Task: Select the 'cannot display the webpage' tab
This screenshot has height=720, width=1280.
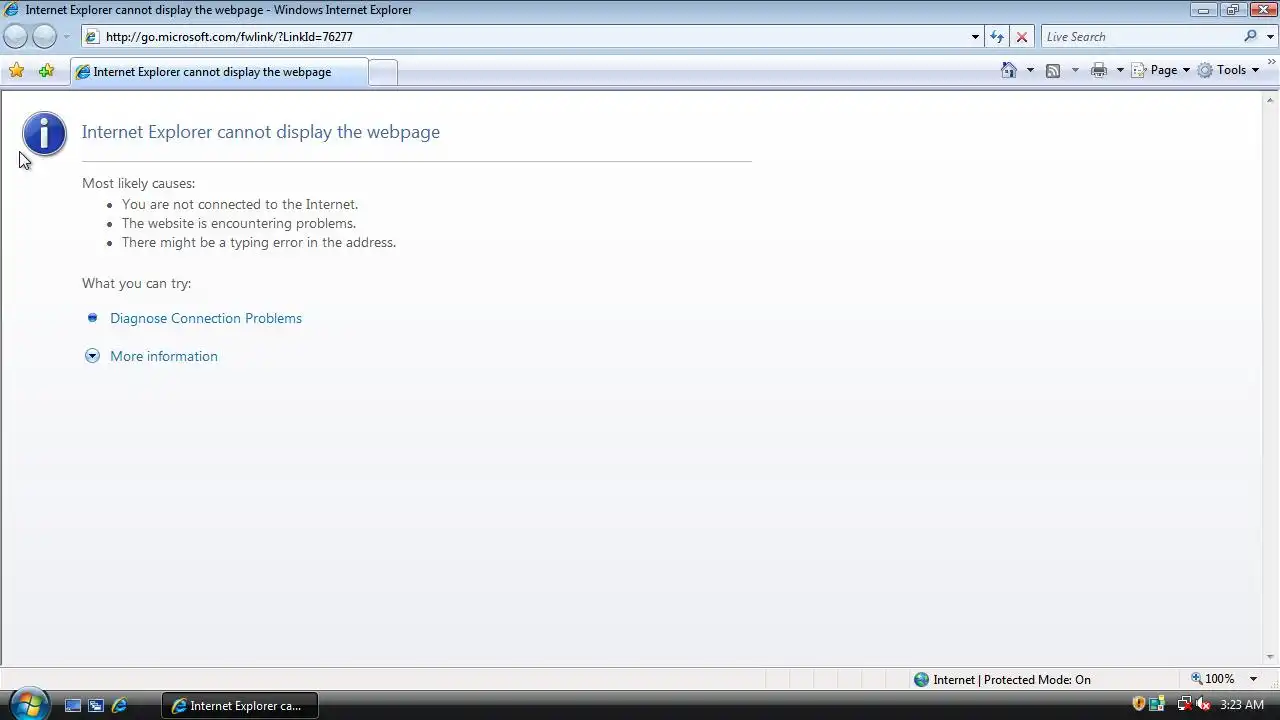Action: point(218,72)
